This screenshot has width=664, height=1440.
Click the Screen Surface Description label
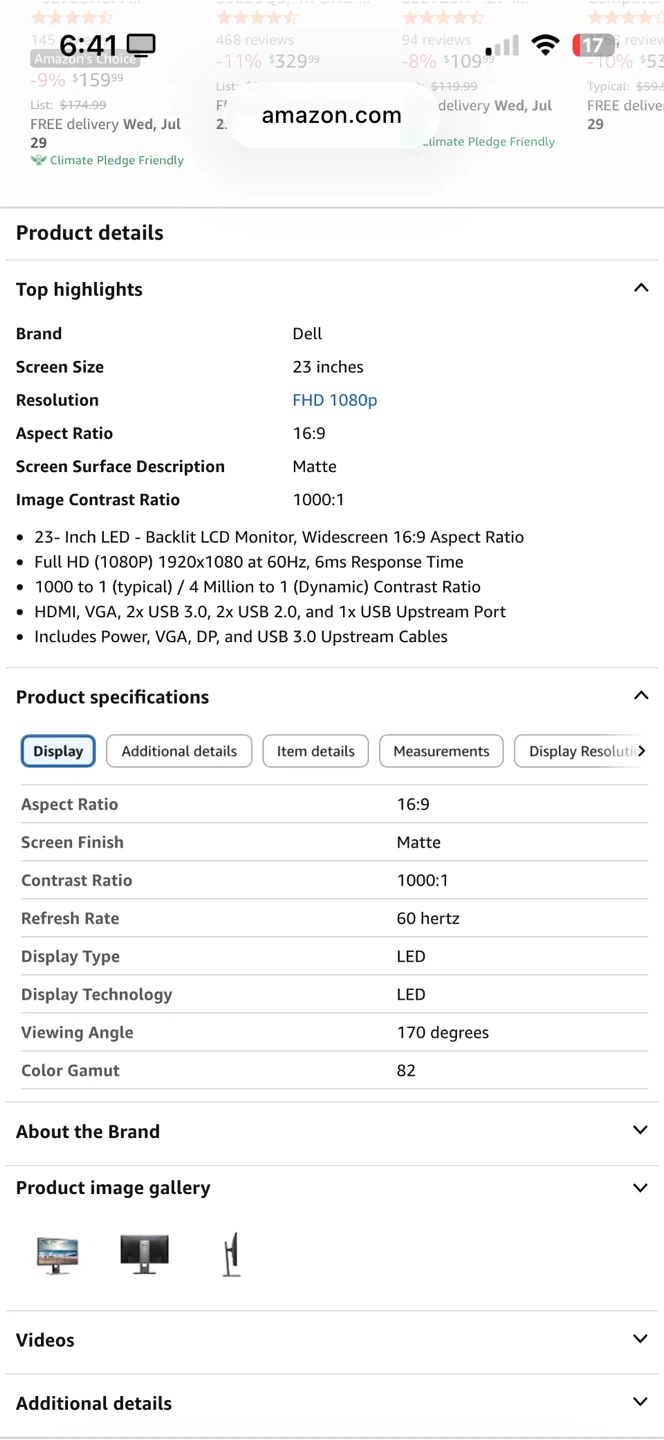coord(120,467)
